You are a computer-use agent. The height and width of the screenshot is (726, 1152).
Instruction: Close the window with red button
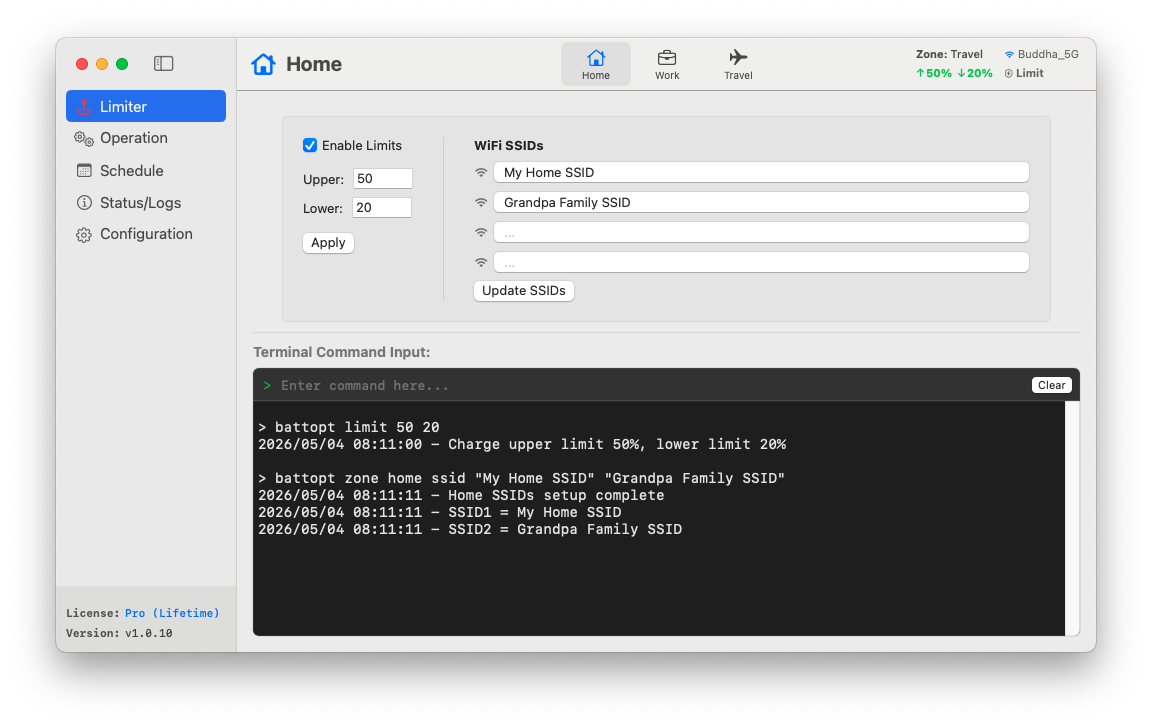click(82, 64)
